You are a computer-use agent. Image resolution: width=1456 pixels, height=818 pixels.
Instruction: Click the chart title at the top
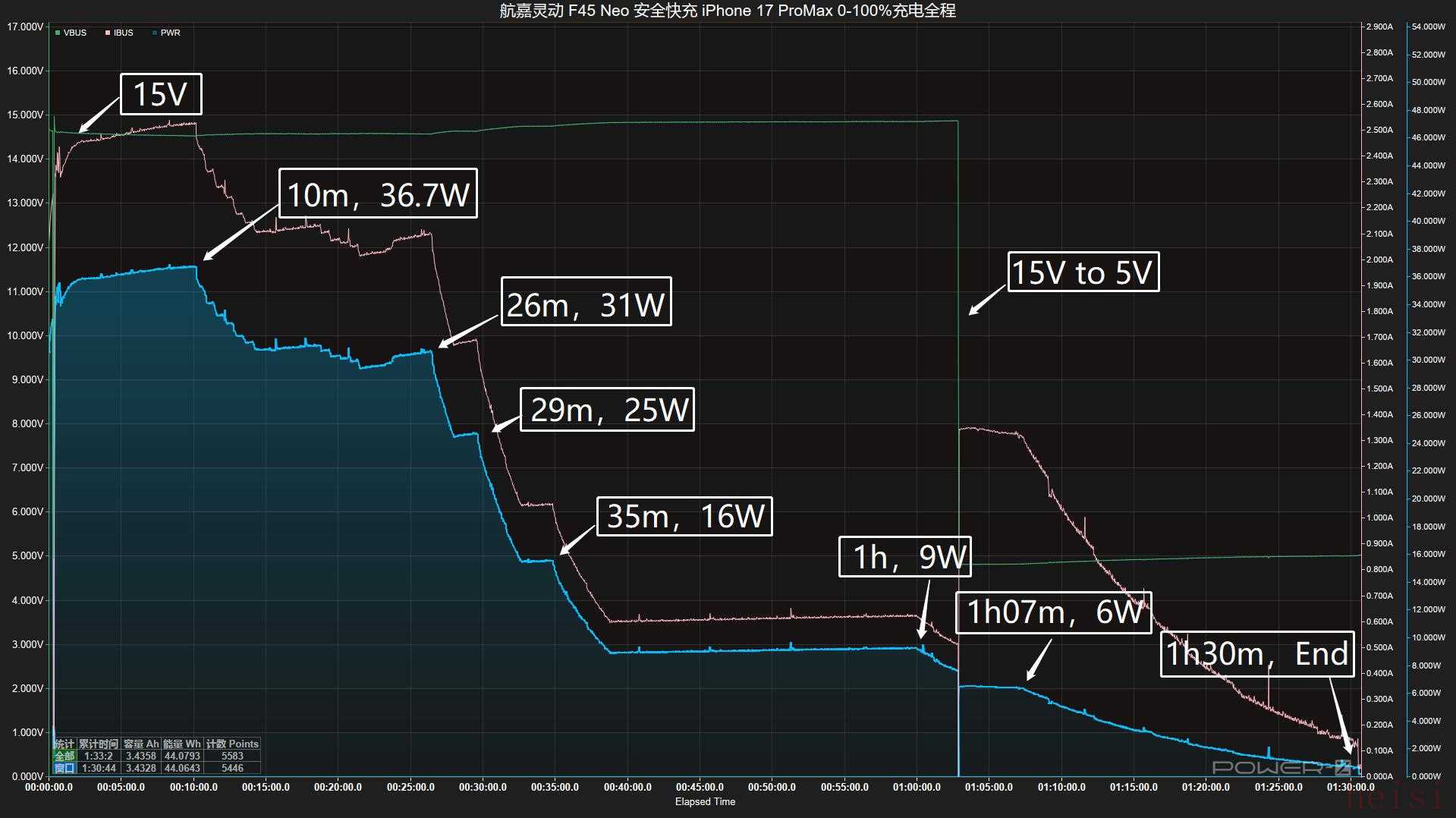[x=727, y=11]
